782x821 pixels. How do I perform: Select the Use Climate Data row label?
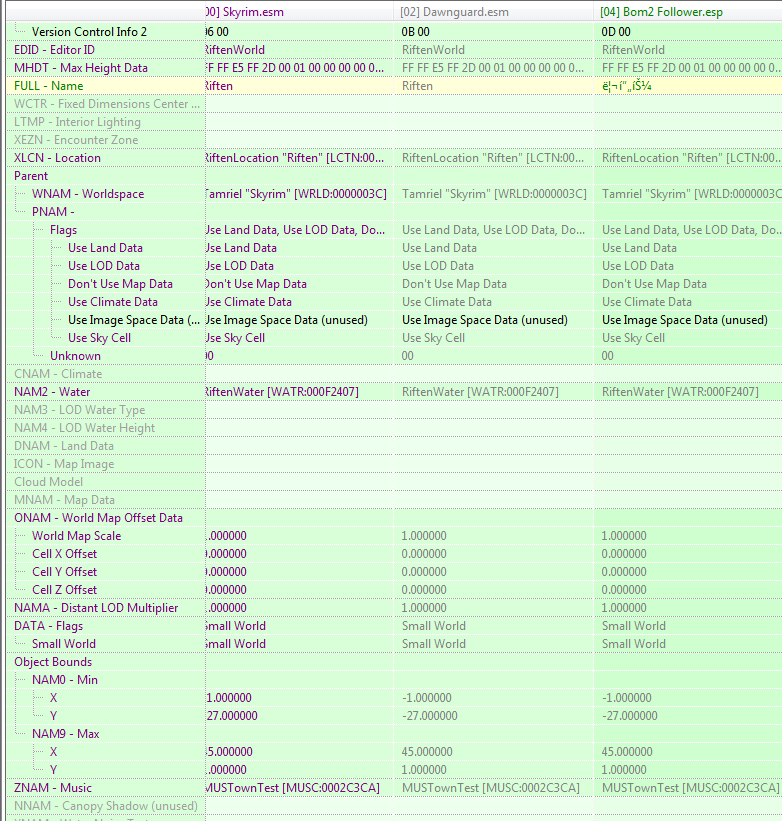[x=113, y=302]
